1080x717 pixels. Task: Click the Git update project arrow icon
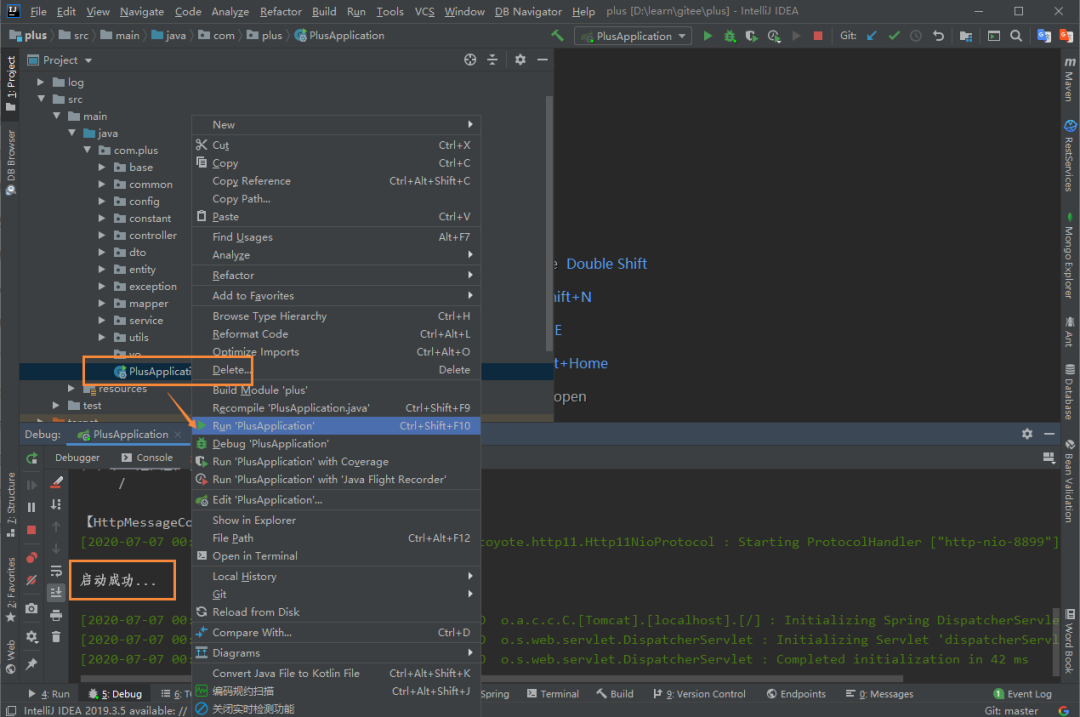click(x=872, y=36)
